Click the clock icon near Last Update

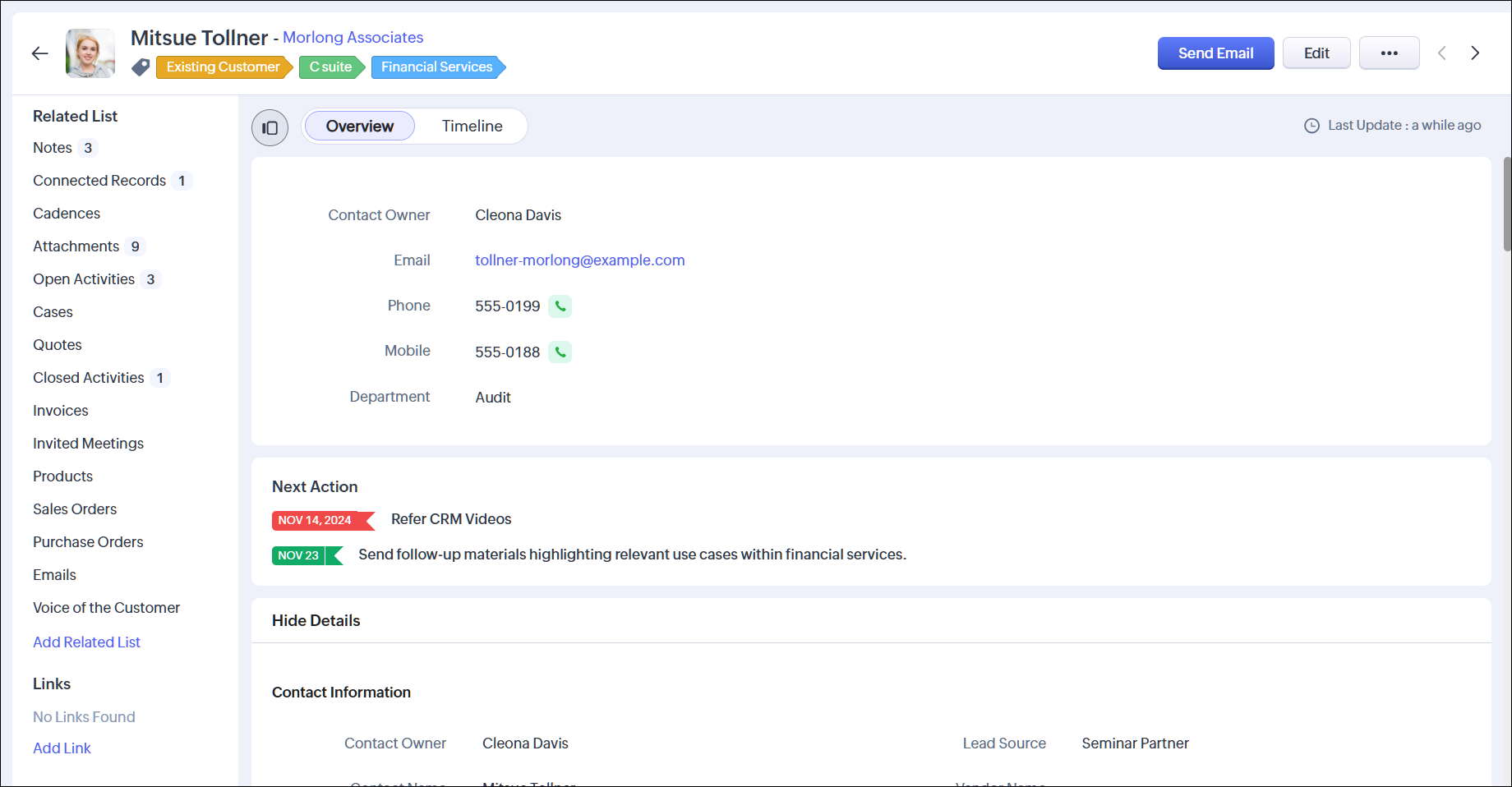[1311, 126]
